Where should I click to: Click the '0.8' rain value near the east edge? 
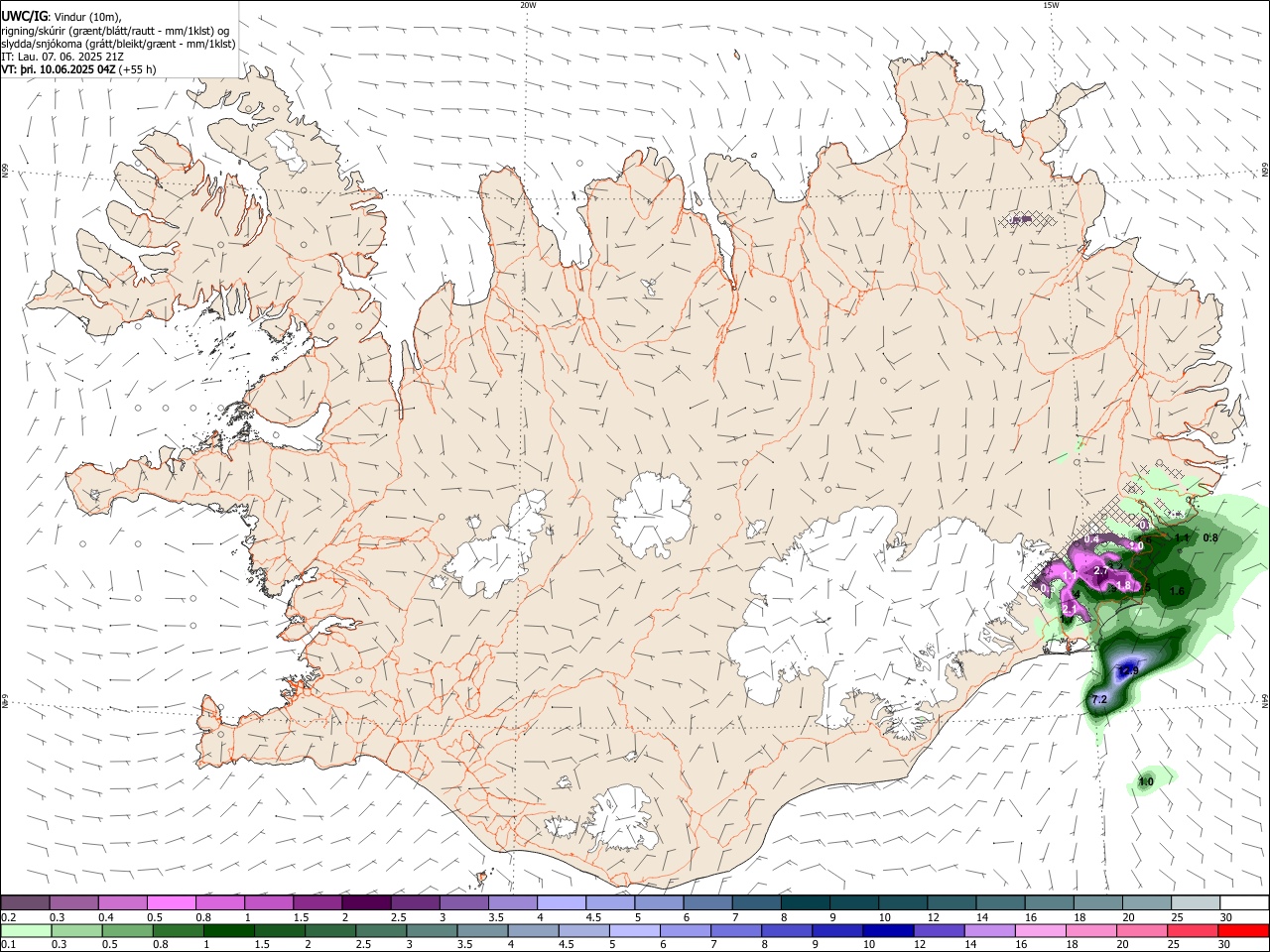pos(1210,537)
